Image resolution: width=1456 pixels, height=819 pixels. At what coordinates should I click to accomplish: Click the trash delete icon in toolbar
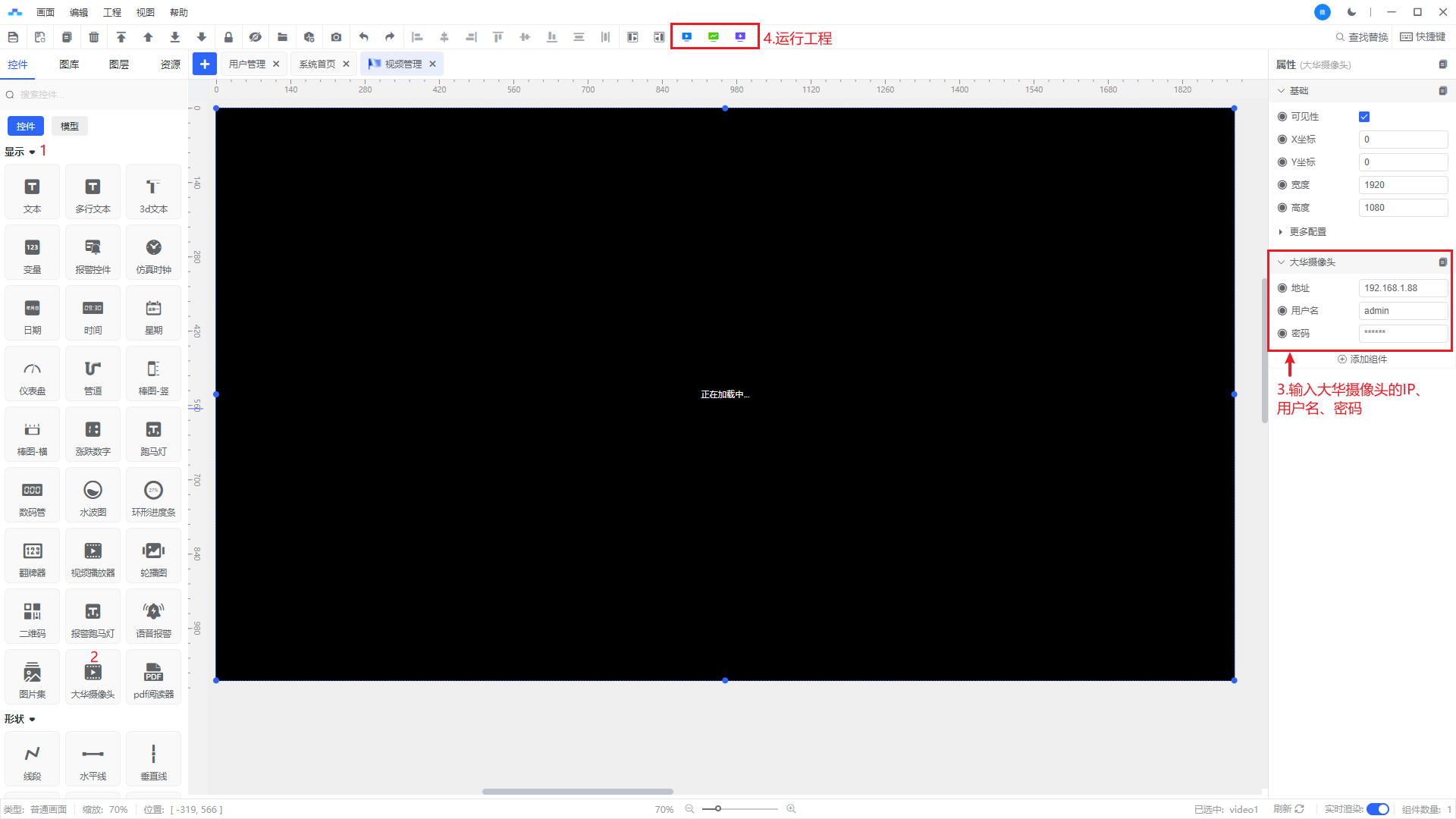[94, 37]
